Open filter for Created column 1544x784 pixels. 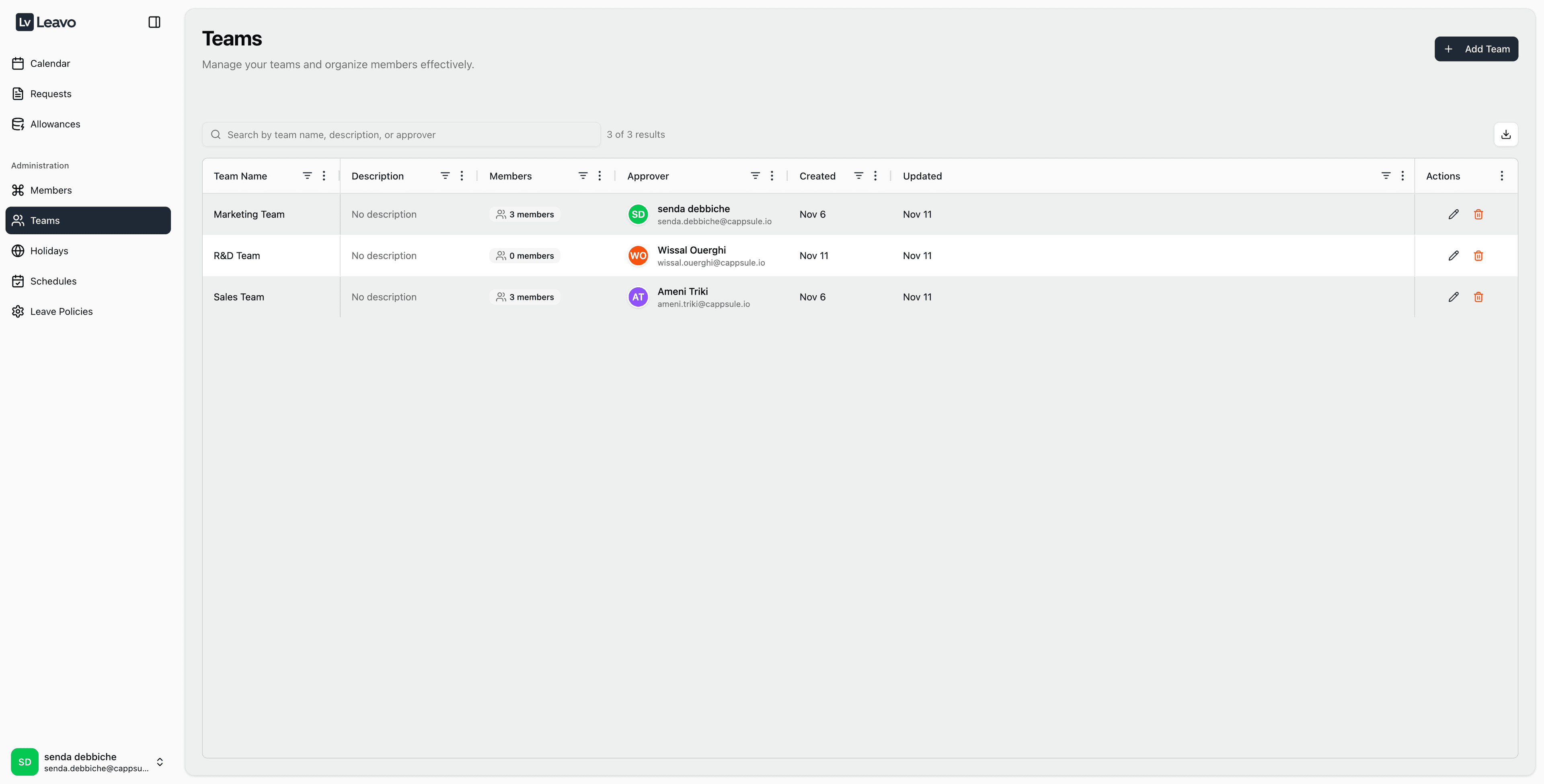858,176
